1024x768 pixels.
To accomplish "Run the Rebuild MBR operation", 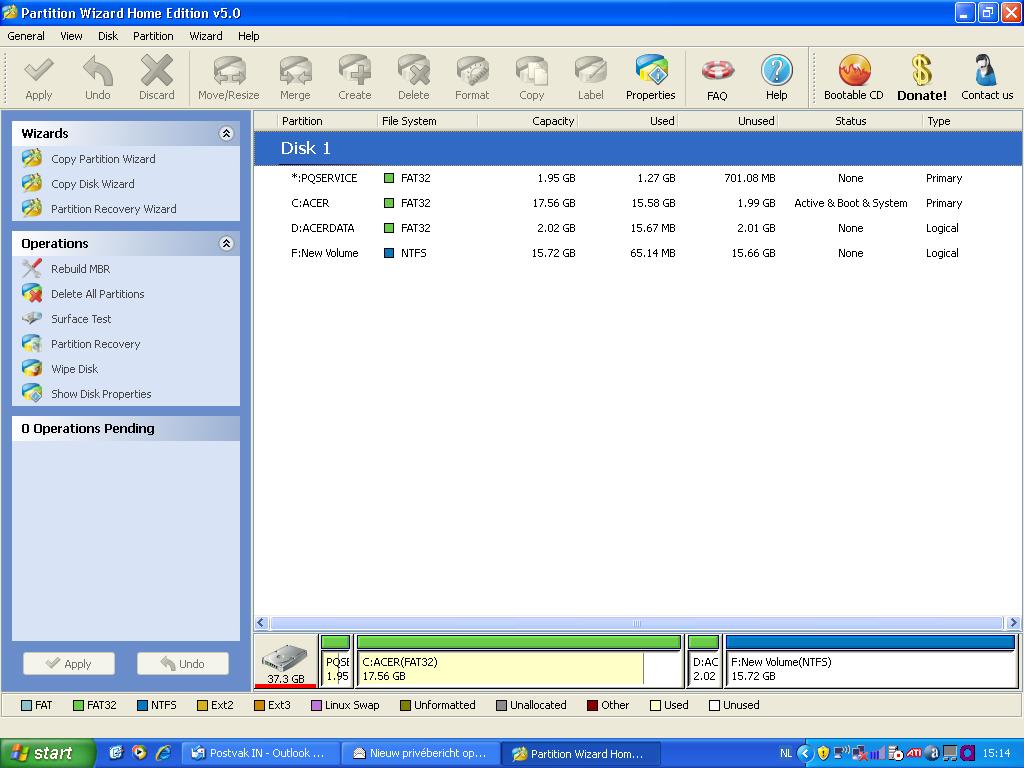I will (80, 269).
